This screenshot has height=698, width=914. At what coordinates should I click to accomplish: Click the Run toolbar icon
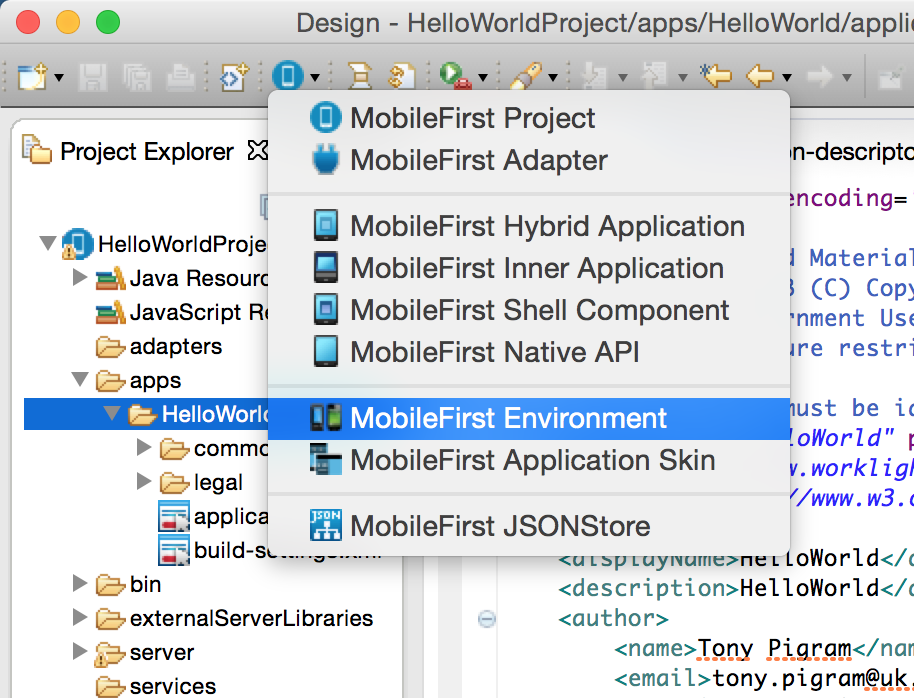[455, 76]
